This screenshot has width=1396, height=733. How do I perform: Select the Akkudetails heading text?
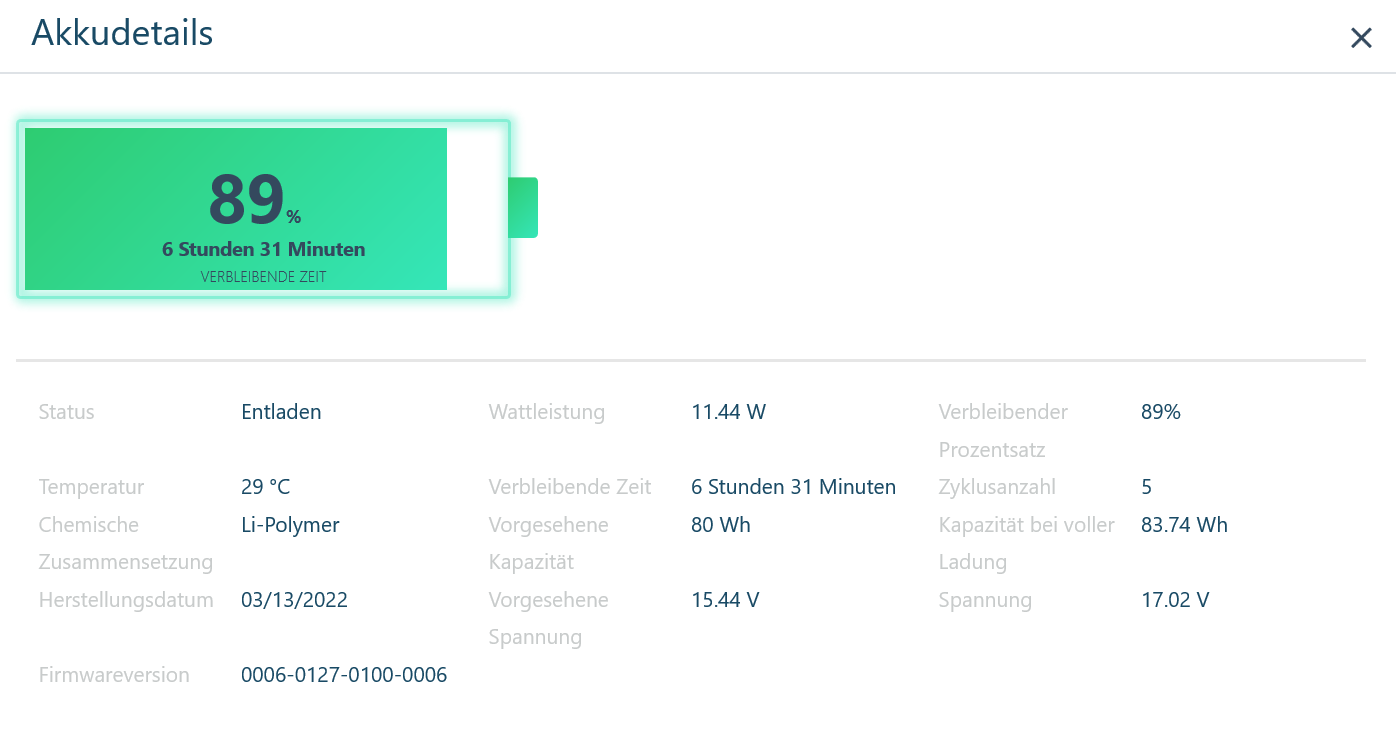click(x=122, y=33)
